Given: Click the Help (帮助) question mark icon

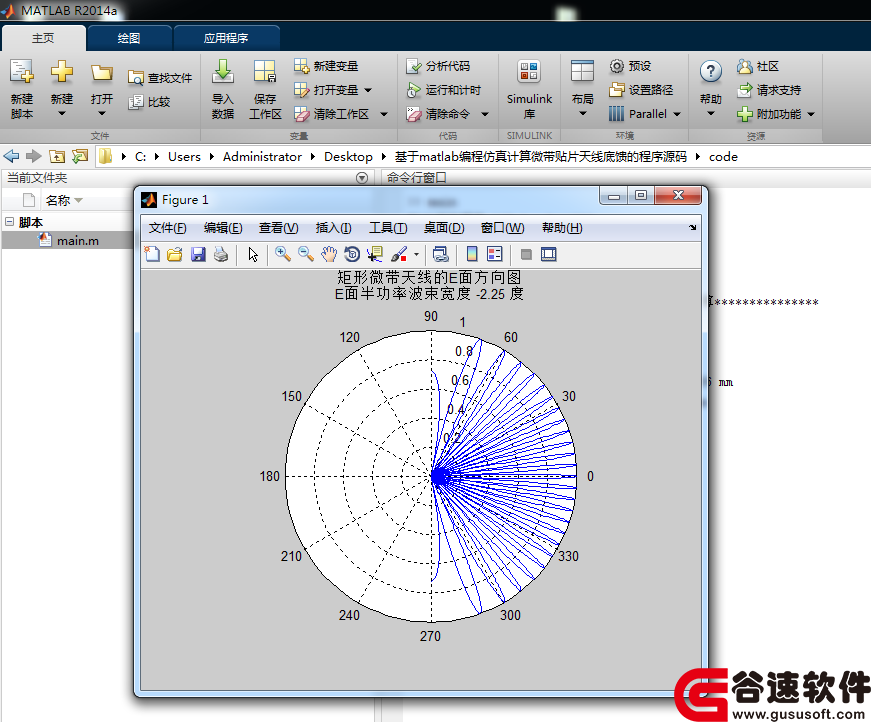Looking at the screenshot, I should (710, 72).
